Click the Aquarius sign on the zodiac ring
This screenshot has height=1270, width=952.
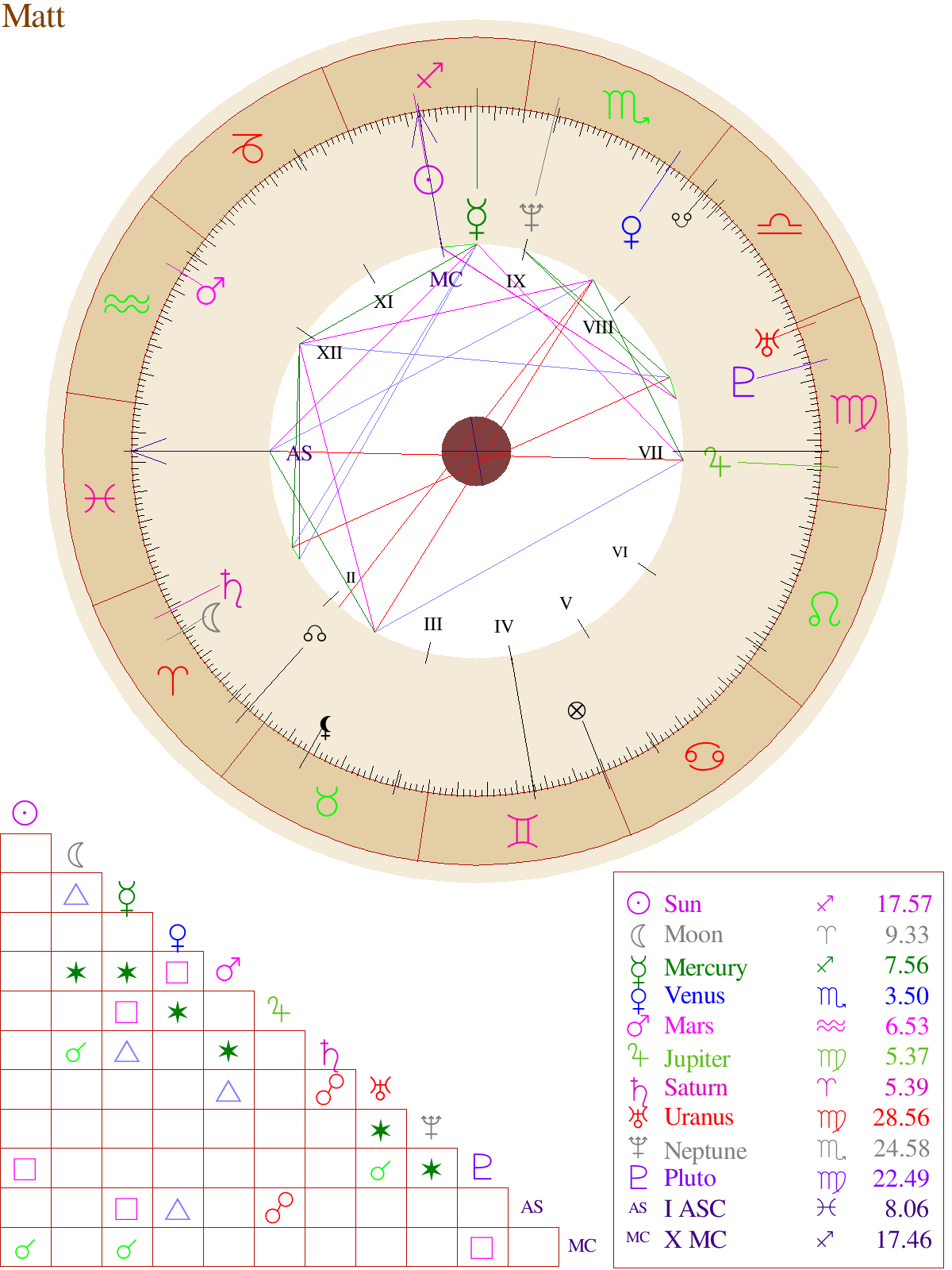[x=127, y=304]
